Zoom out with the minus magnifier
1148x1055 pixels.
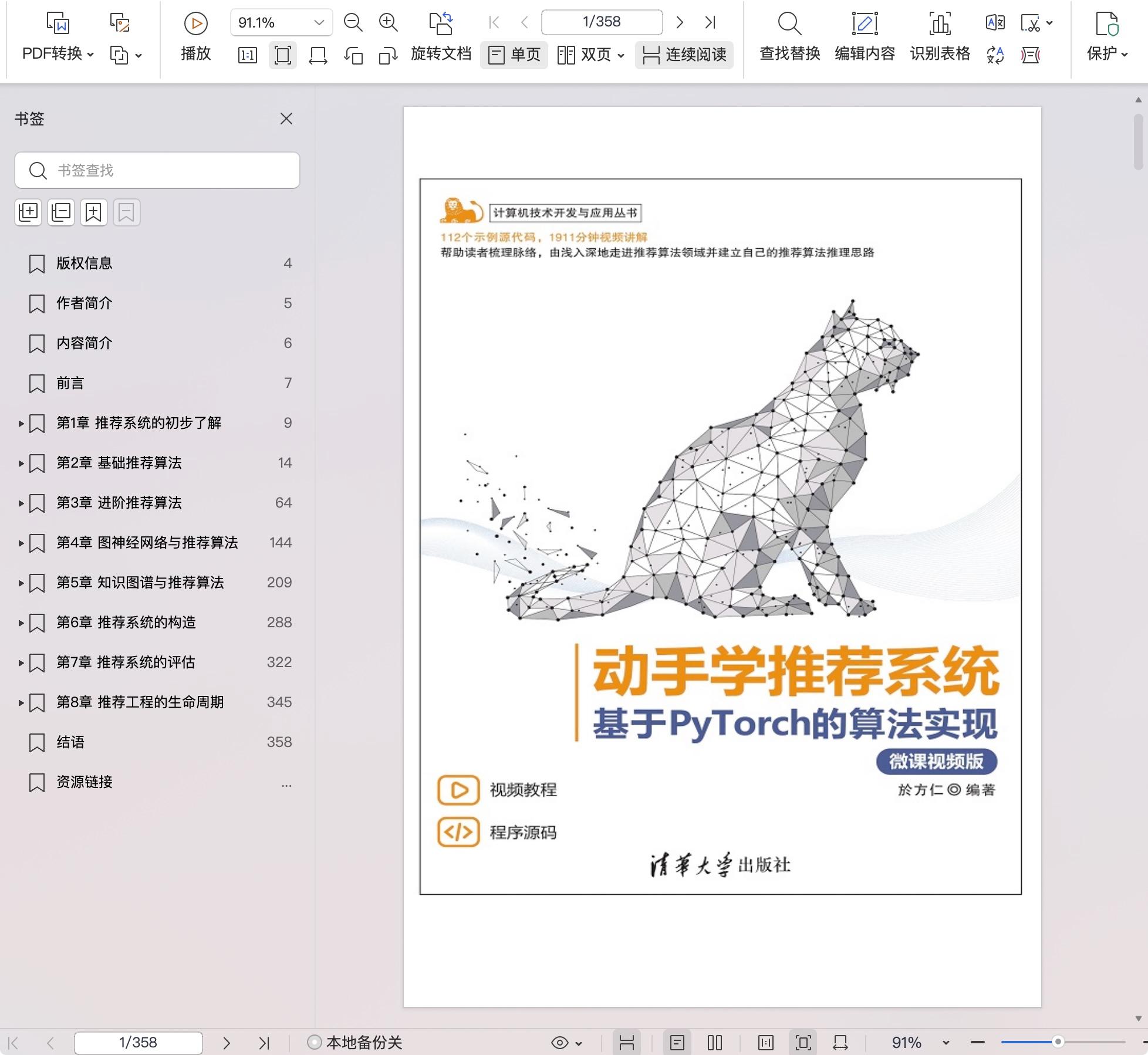[x=353, y=23]
